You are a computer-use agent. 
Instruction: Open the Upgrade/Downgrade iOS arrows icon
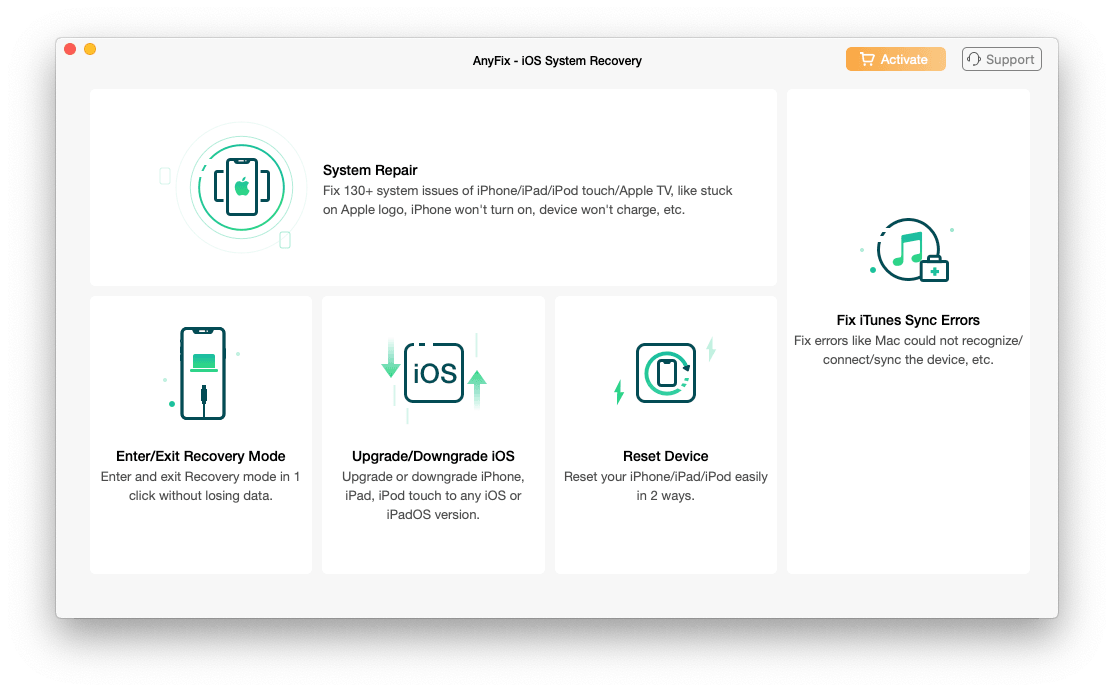(433, 373)
